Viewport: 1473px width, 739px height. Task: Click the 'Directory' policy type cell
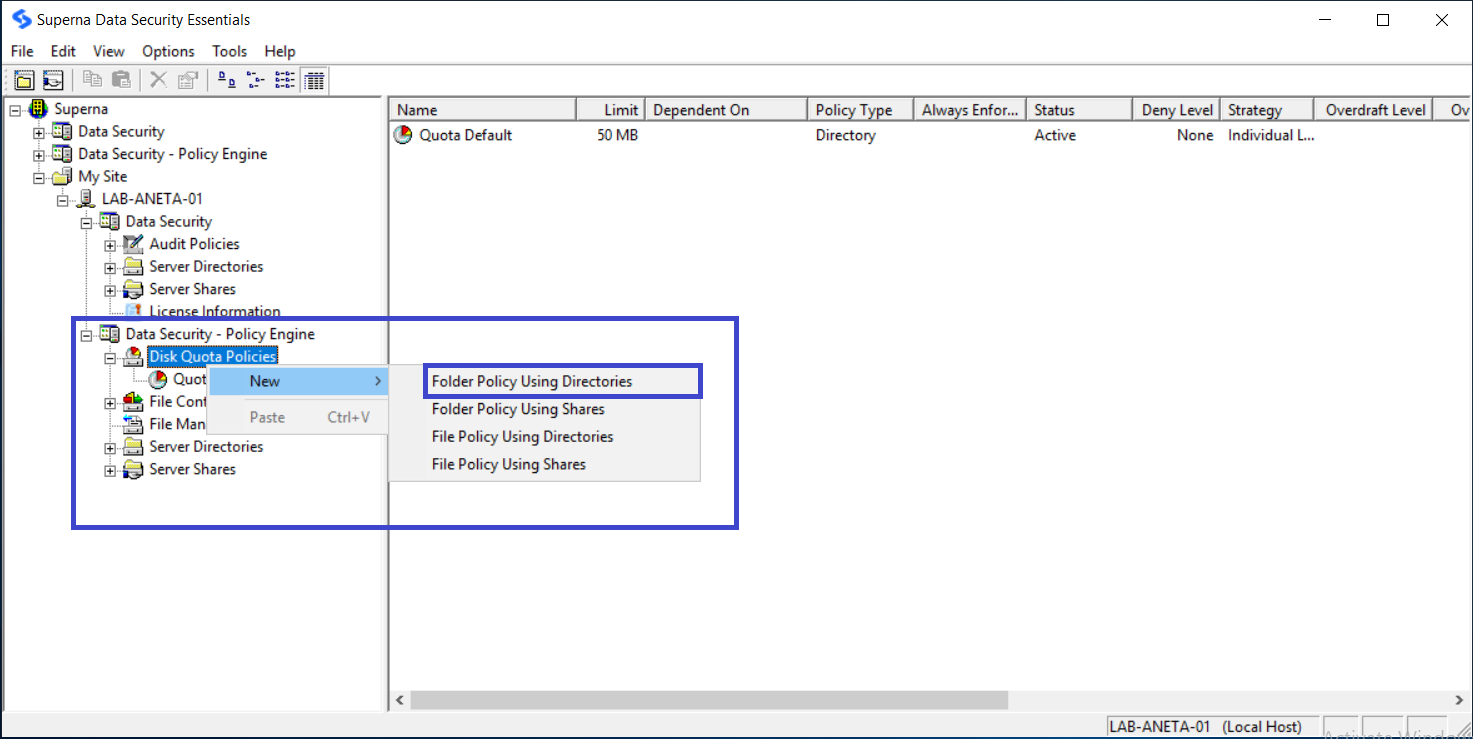(845, 135)
